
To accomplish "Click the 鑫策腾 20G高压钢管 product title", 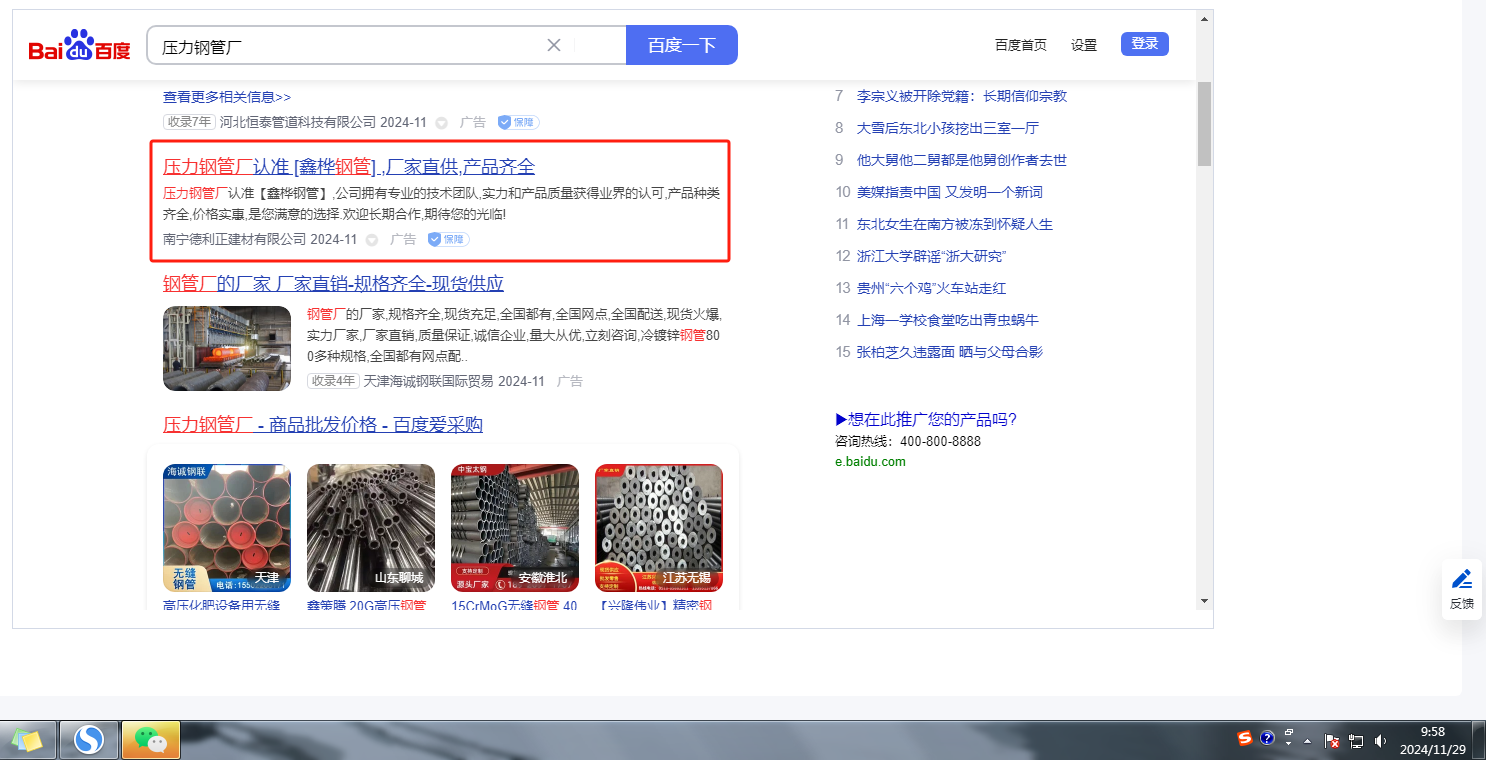I will pyautogui.click(x=366, y=605).
